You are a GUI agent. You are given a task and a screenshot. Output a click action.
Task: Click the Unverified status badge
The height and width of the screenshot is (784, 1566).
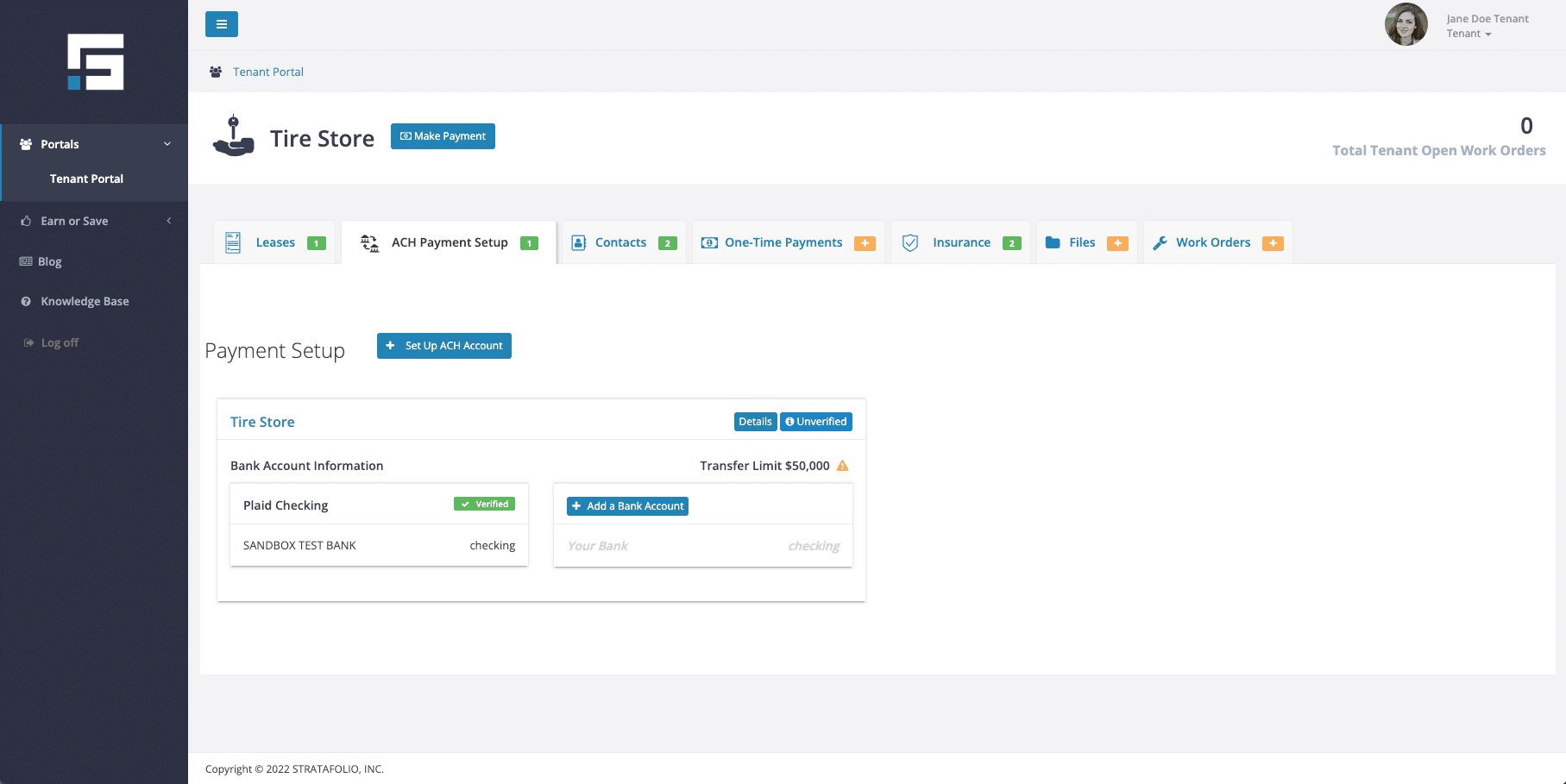[816, 422]
